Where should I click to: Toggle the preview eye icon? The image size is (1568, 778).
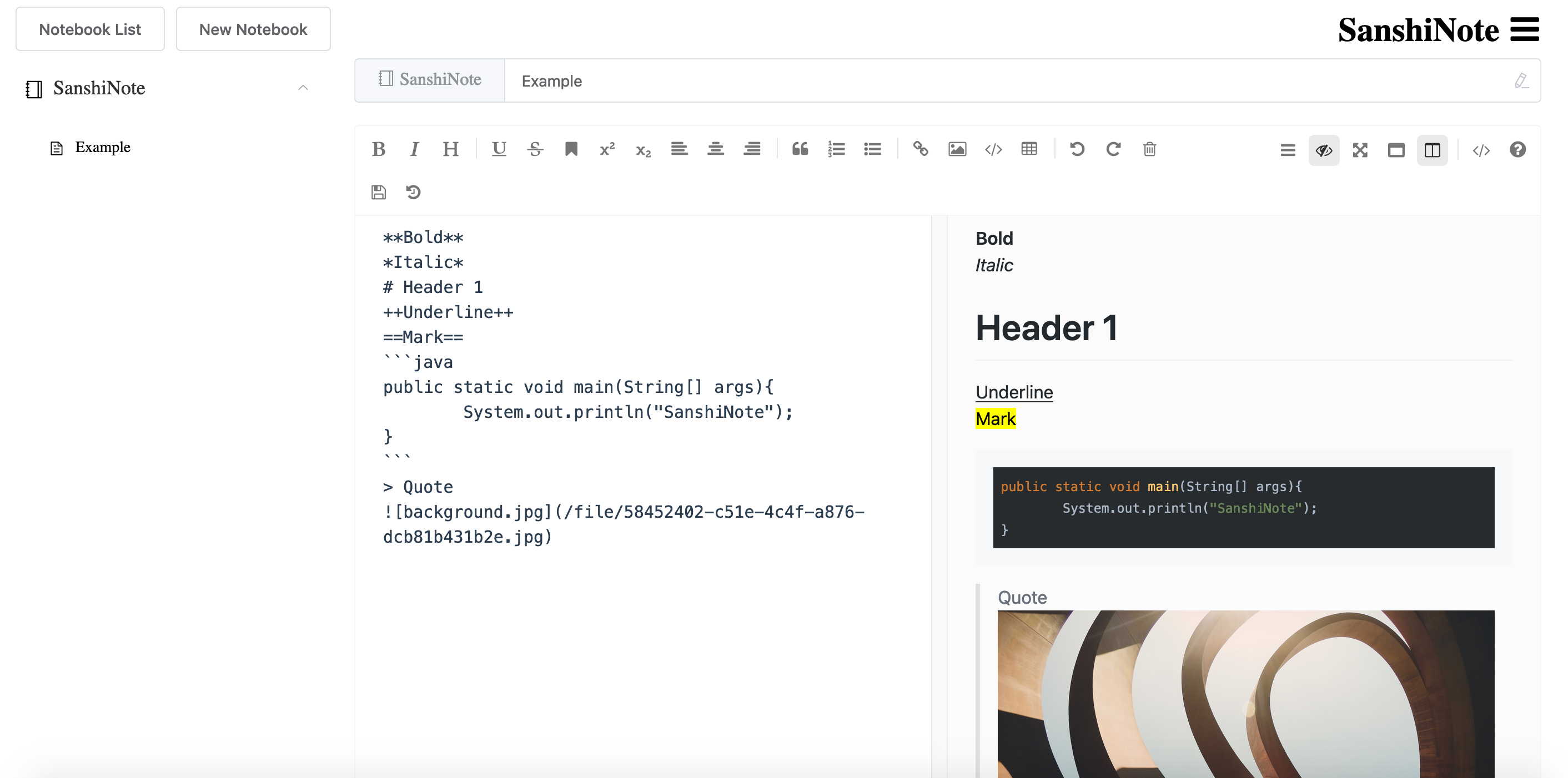coord(1324,150)
